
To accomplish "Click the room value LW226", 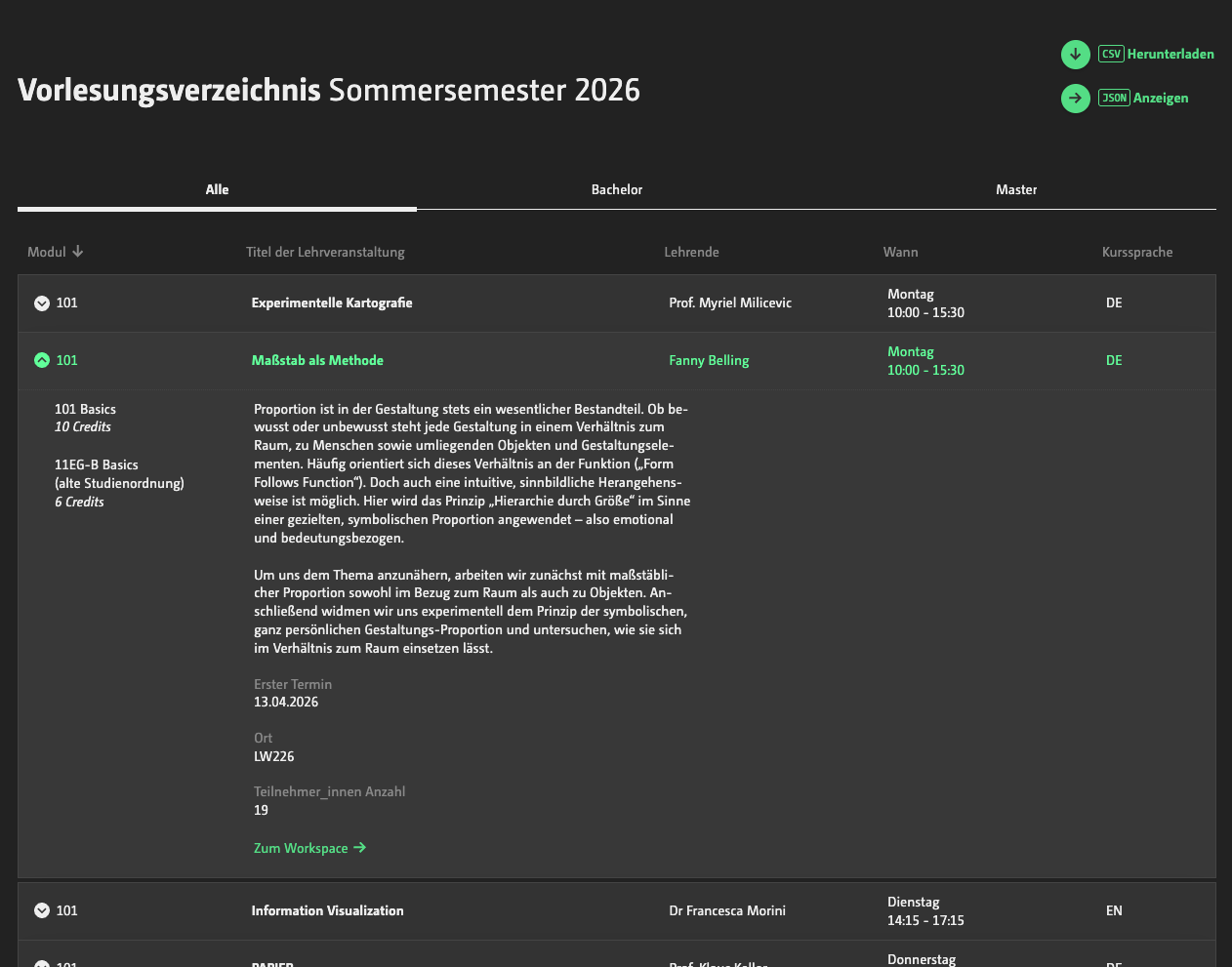I will 274,756.
